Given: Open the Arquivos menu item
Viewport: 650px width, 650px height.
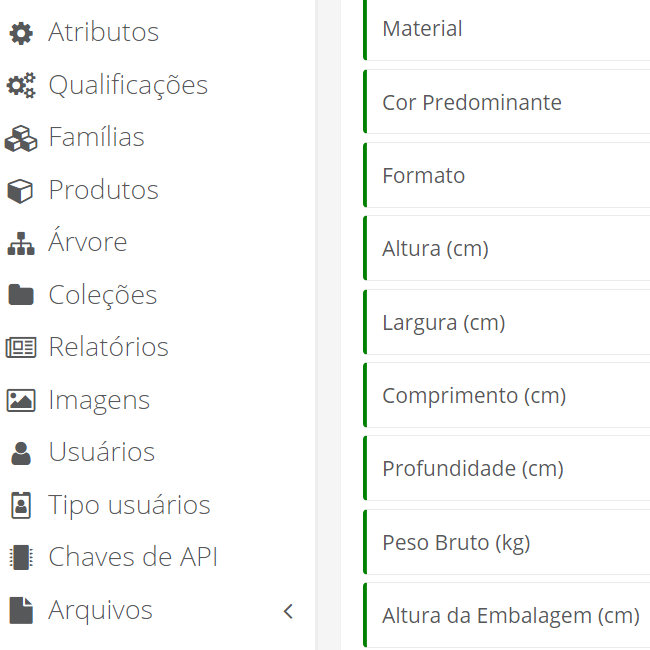Looking at the screenshot, I should [100, 610].
